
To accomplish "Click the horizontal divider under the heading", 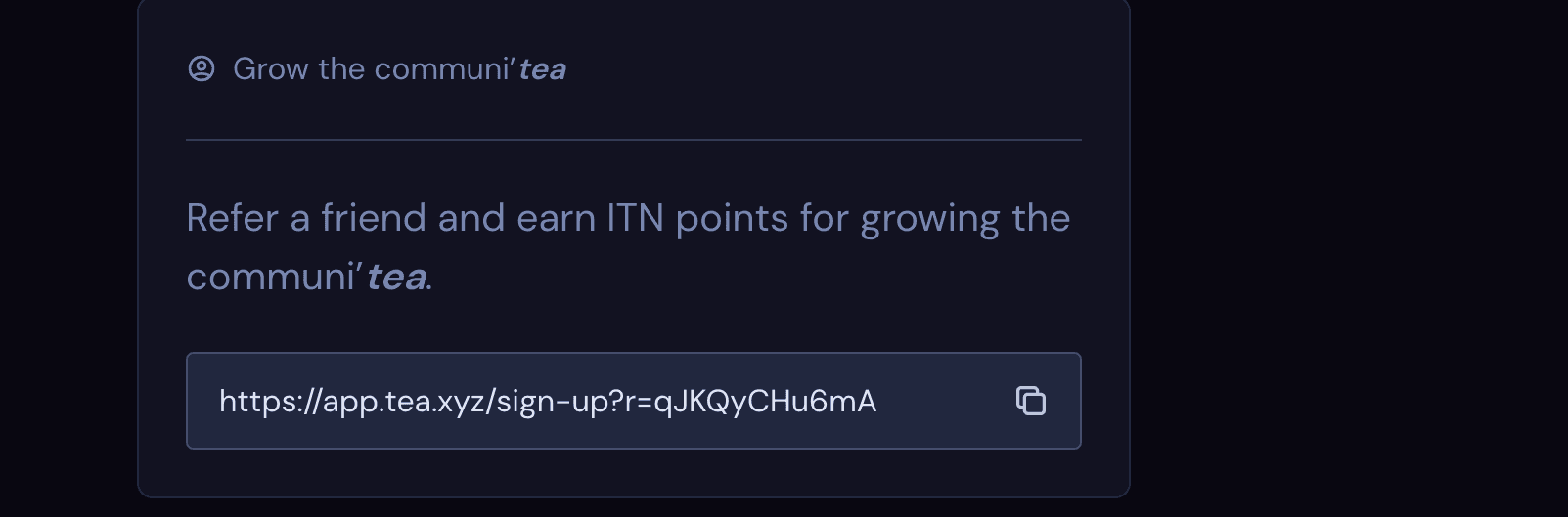I will (x=634, y=140).
